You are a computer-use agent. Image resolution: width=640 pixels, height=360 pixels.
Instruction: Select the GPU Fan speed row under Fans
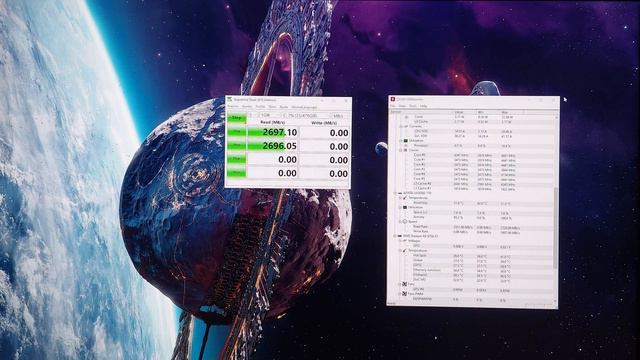(x=471, y=289)
